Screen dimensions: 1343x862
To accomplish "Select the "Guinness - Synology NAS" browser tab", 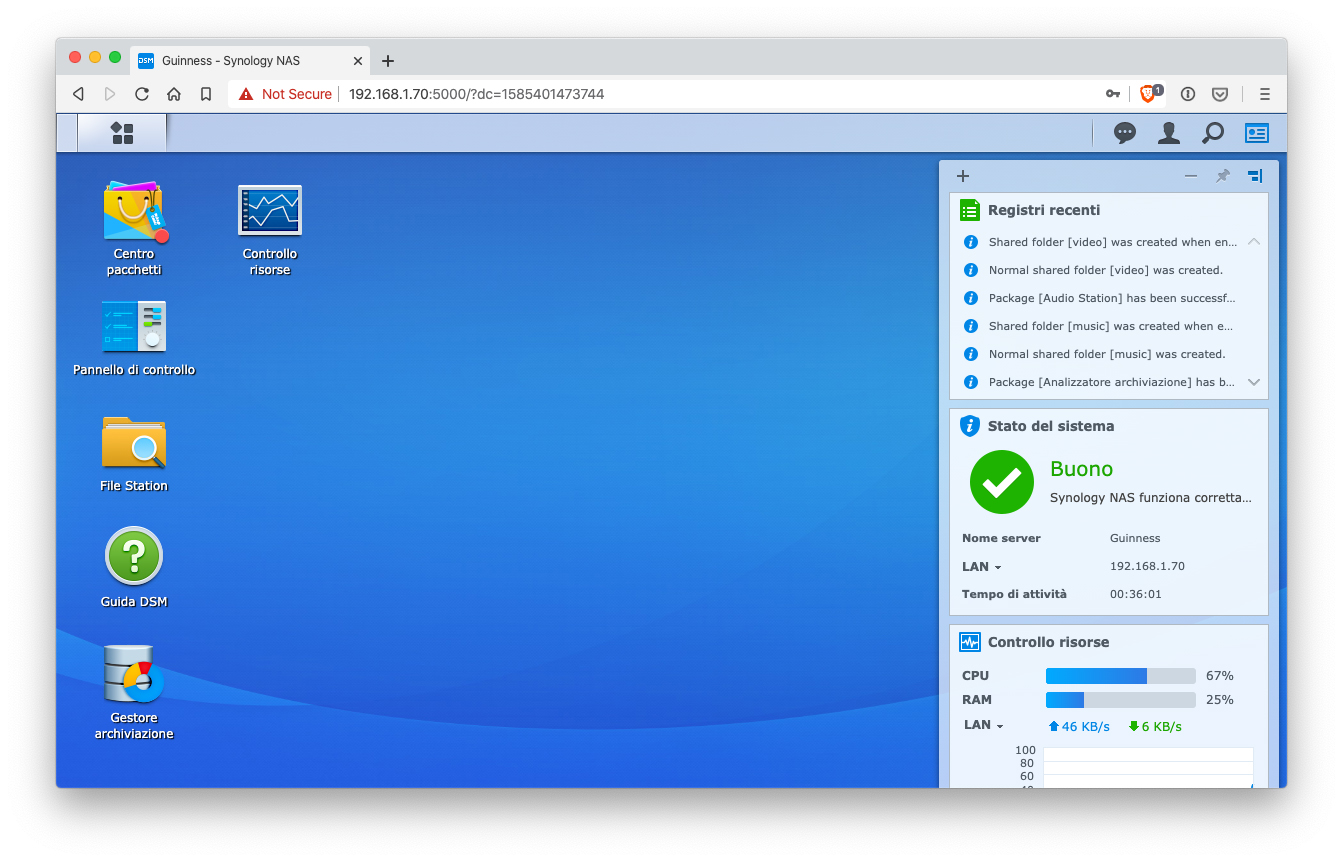I will (251, 60).
